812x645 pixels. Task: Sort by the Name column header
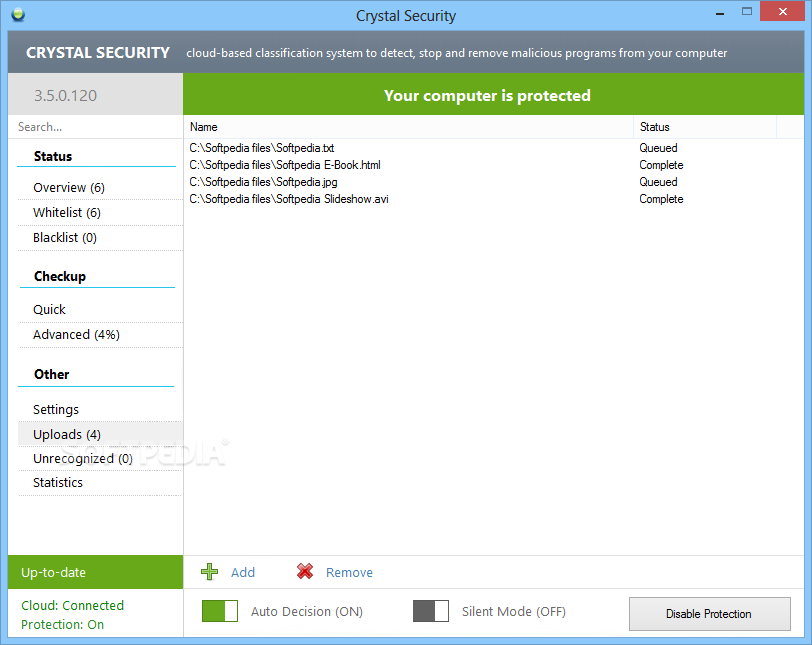point(408,127)
